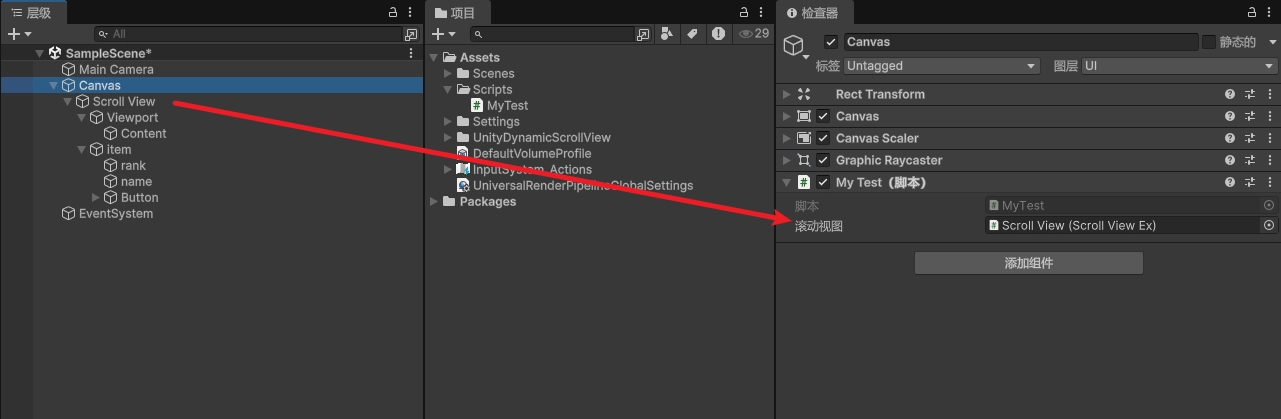Open Rect Transform three-dot component menu

tap(1269, 94)
